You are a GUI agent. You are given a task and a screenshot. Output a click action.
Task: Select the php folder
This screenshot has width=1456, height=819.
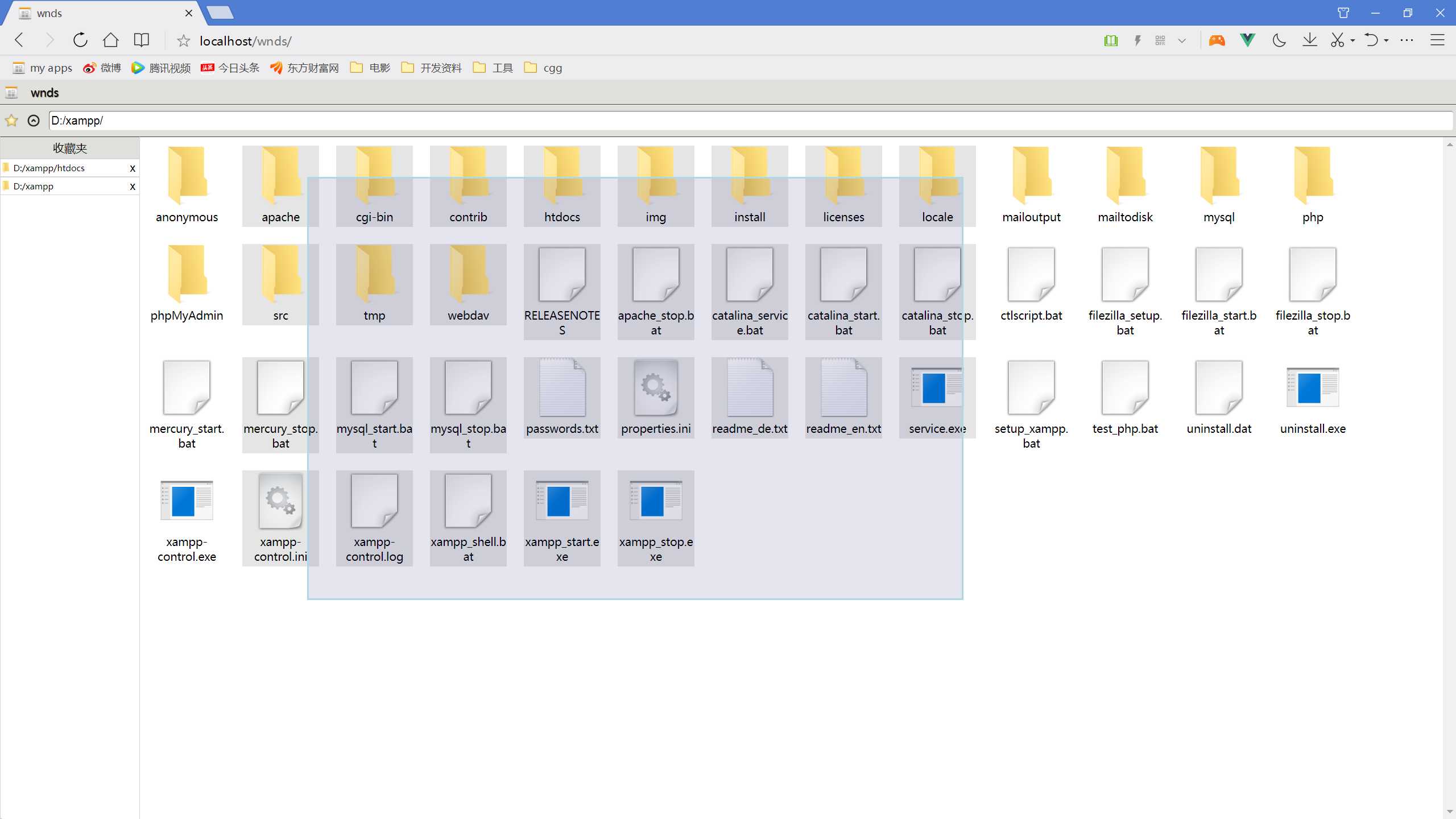coord(1313,186)
